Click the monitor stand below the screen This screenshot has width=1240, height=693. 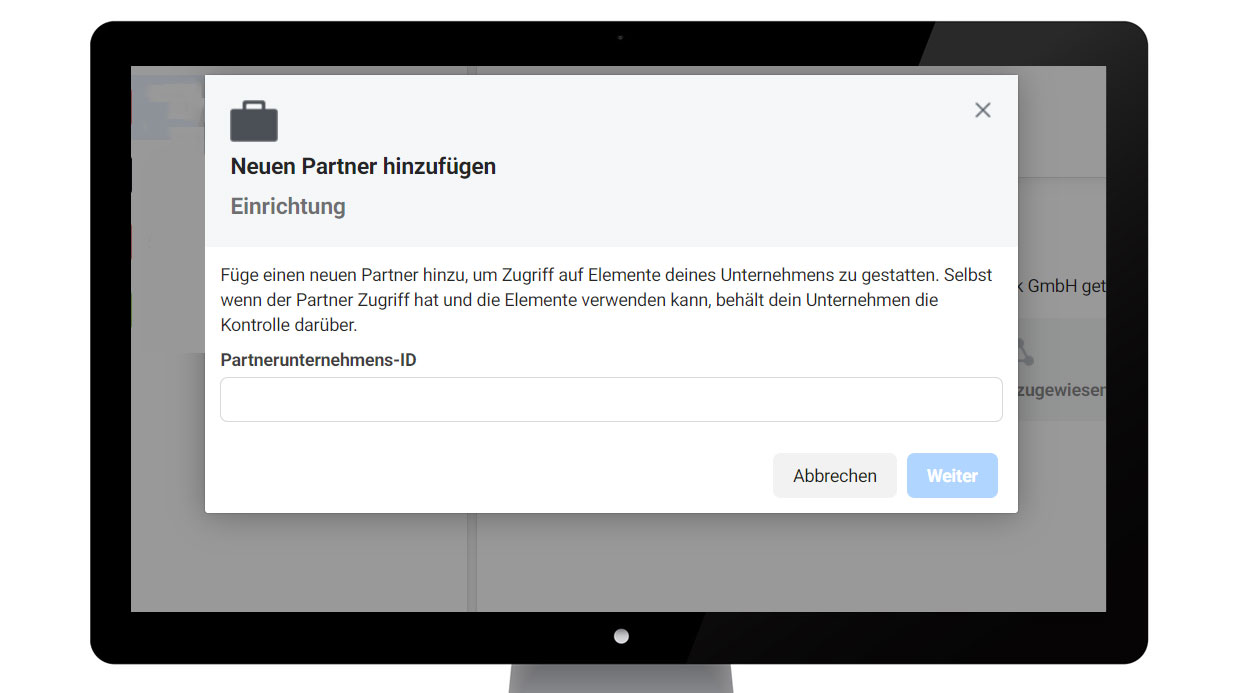pyautogui.click(x=620, y=678)
